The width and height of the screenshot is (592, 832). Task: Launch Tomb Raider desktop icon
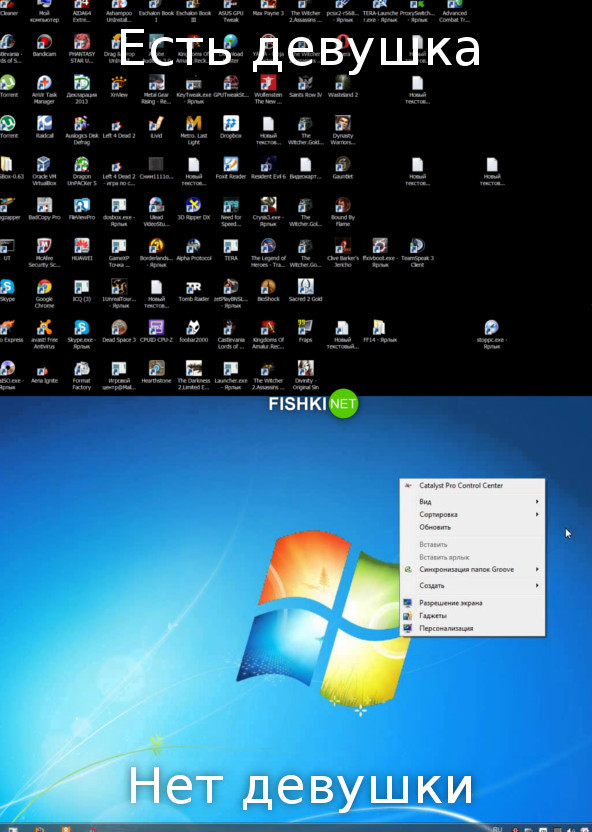[x=194, y=291]
